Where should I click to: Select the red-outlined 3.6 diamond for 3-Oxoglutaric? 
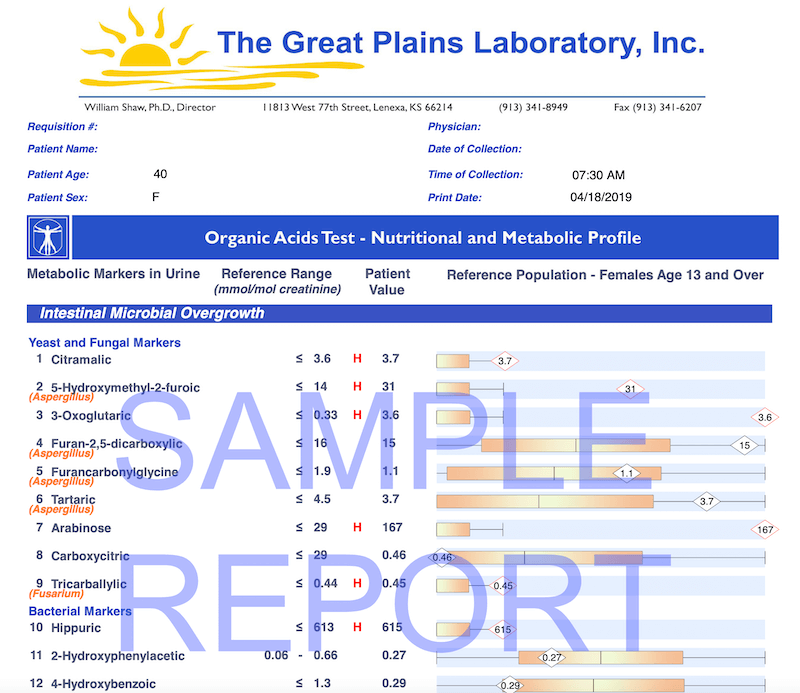coord(764,416)
